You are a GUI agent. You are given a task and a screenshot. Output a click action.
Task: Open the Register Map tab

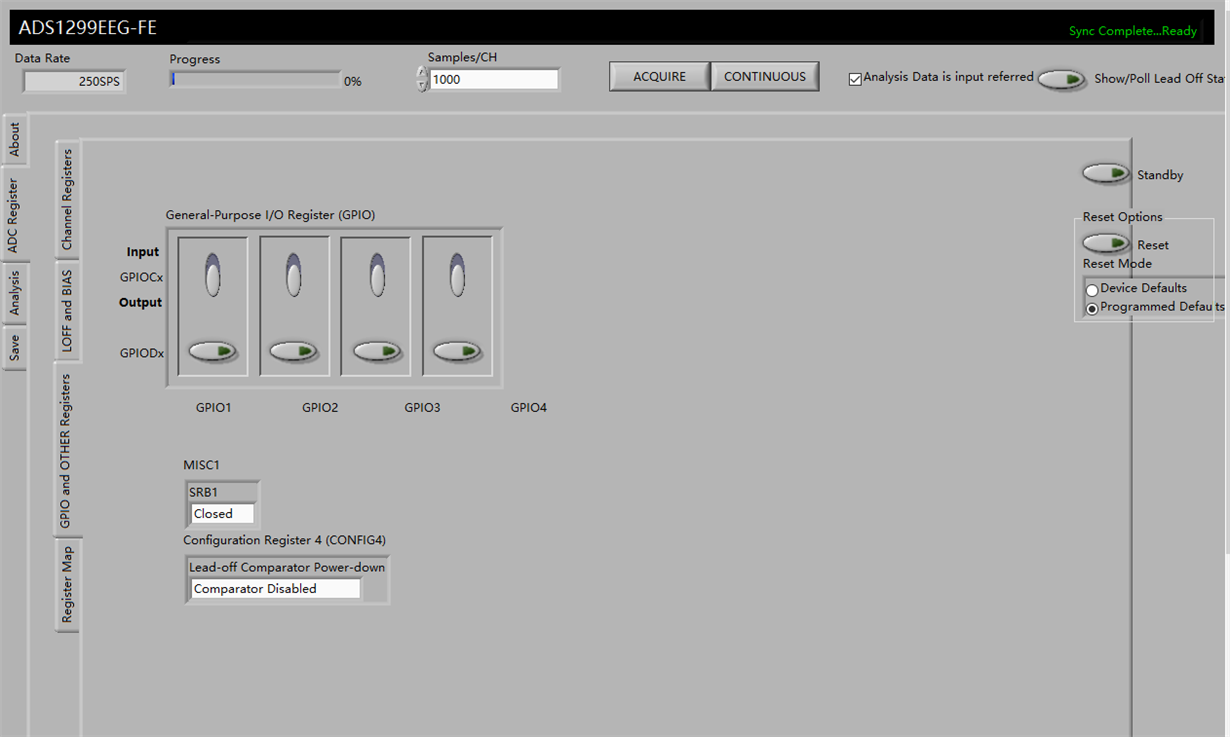tap(67, 586)
